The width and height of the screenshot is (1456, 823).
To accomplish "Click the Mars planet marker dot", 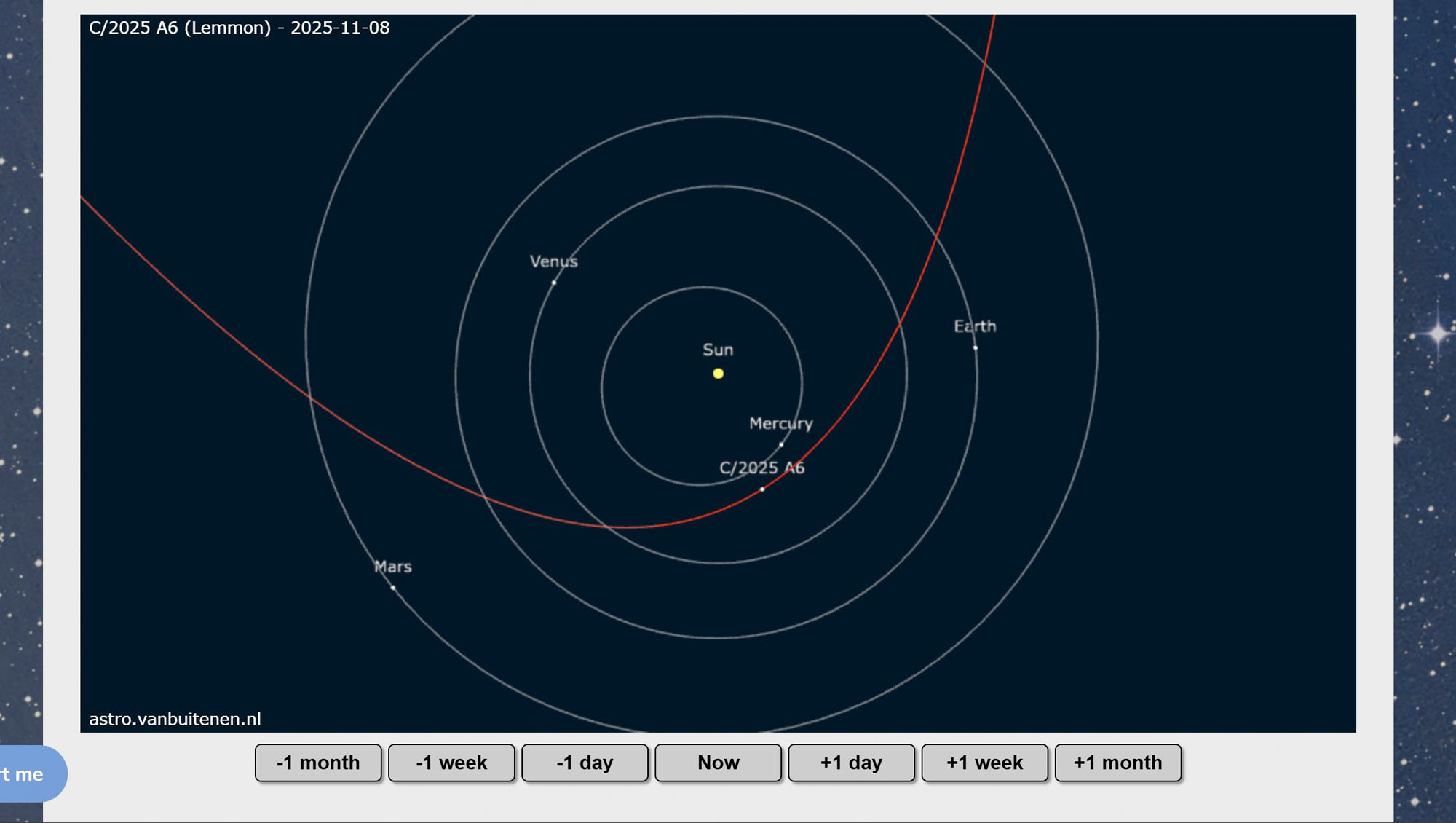I will pyautogui.click(x=393, y=587).
